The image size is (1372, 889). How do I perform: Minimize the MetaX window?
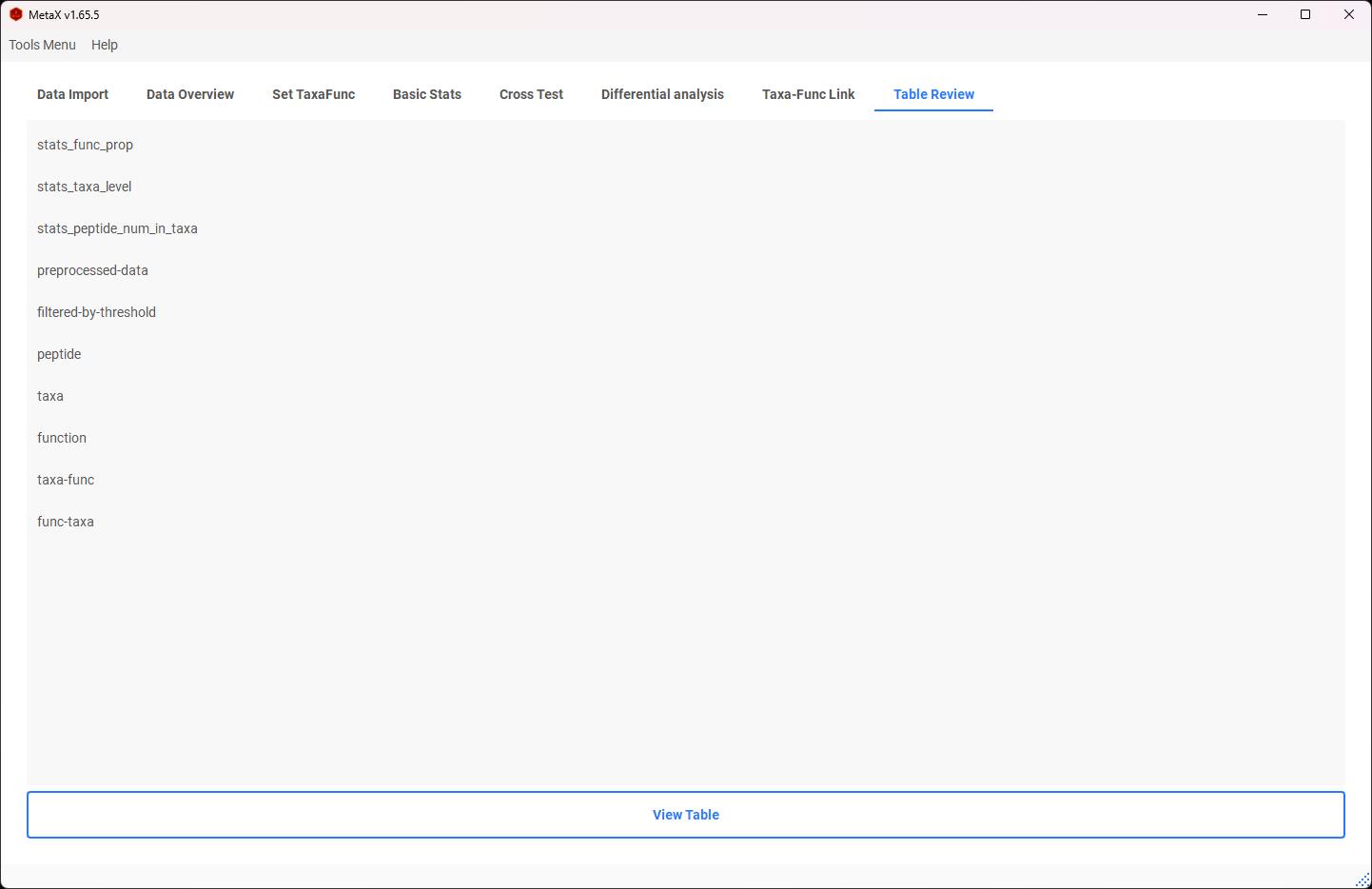(x=1263, y=14)
